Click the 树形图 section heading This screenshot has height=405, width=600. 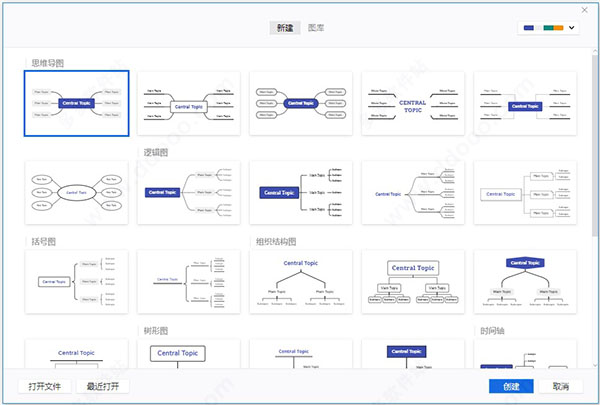[156, 331]
